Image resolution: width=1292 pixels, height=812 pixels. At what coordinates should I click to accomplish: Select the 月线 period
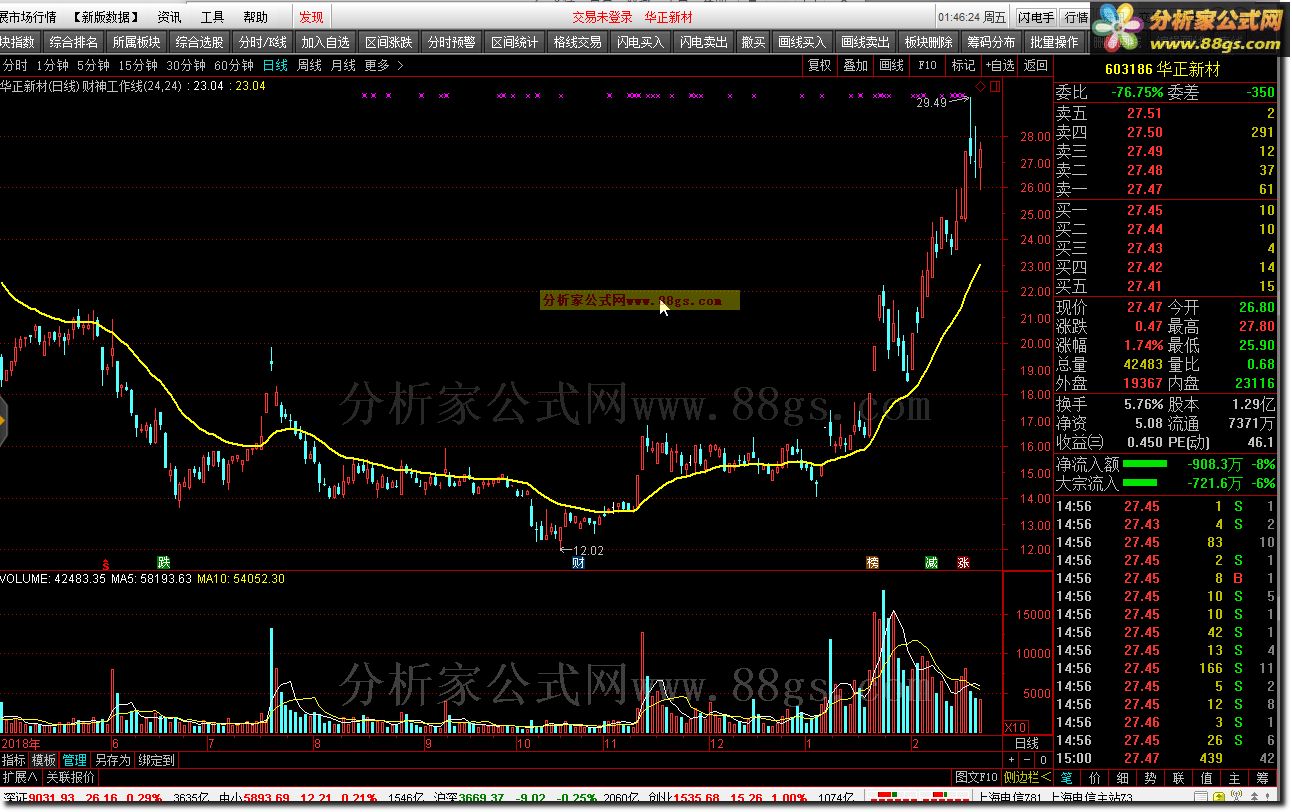(343, 65)
